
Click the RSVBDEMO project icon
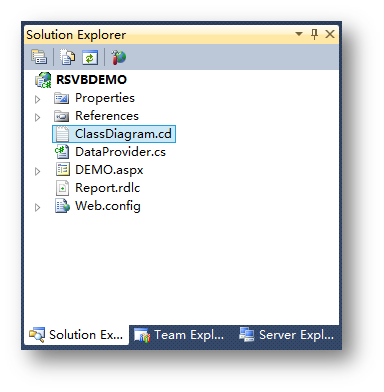(43, 80)
